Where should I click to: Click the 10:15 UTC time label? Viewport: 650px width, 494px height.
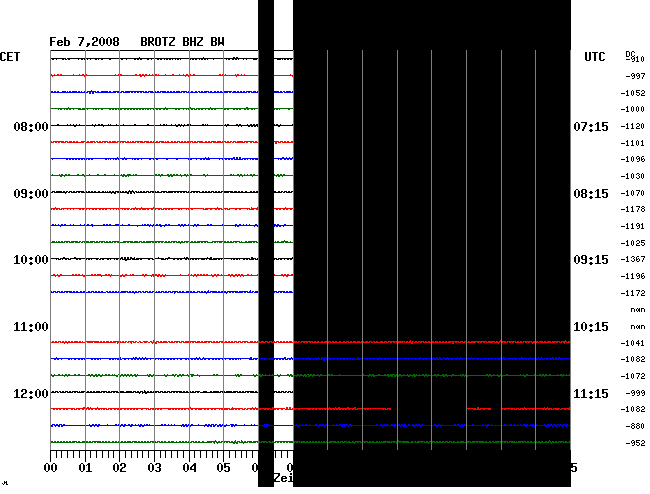tap(592, 327)
